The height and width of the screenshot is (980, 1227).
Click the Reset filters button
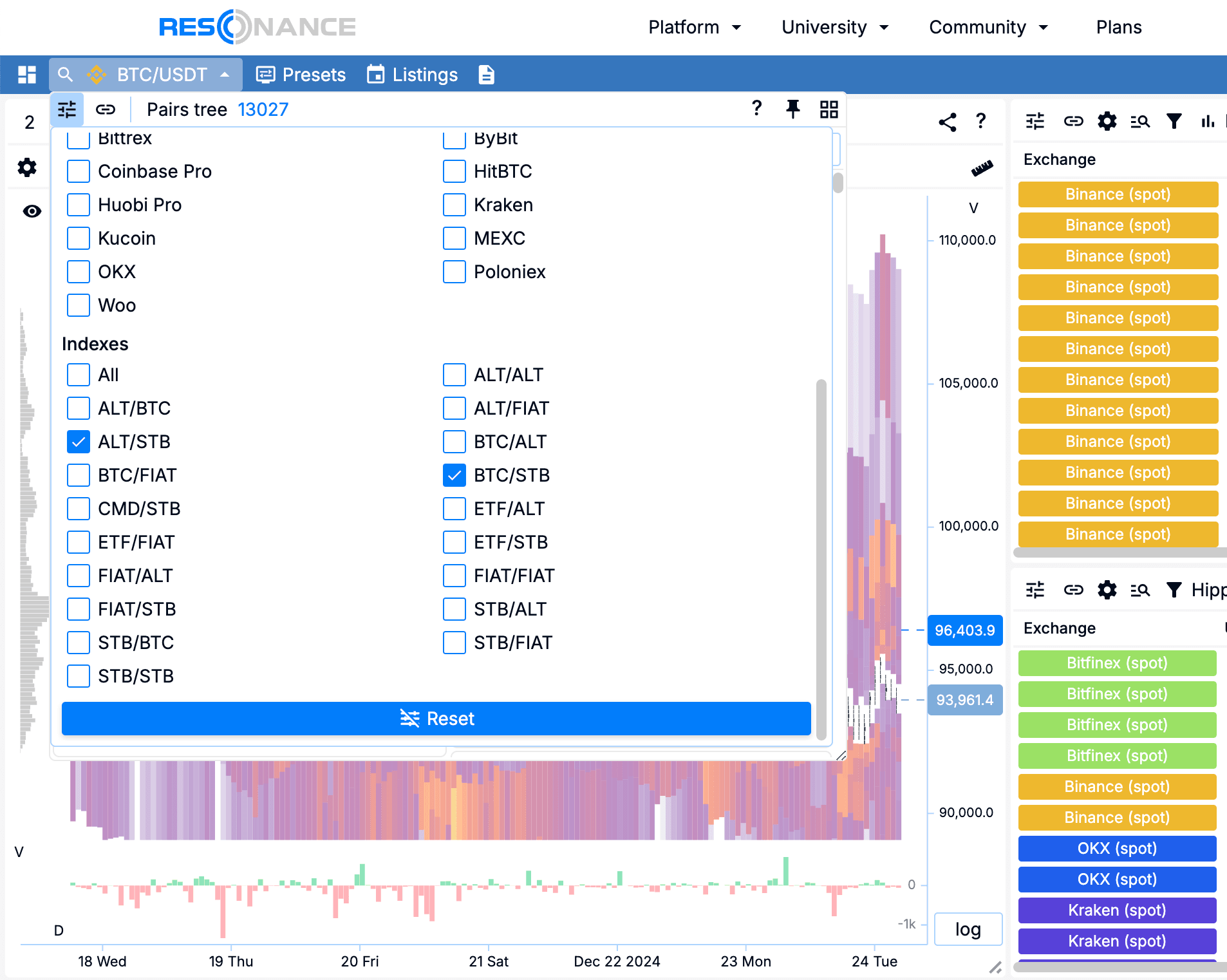coord(436,719)
